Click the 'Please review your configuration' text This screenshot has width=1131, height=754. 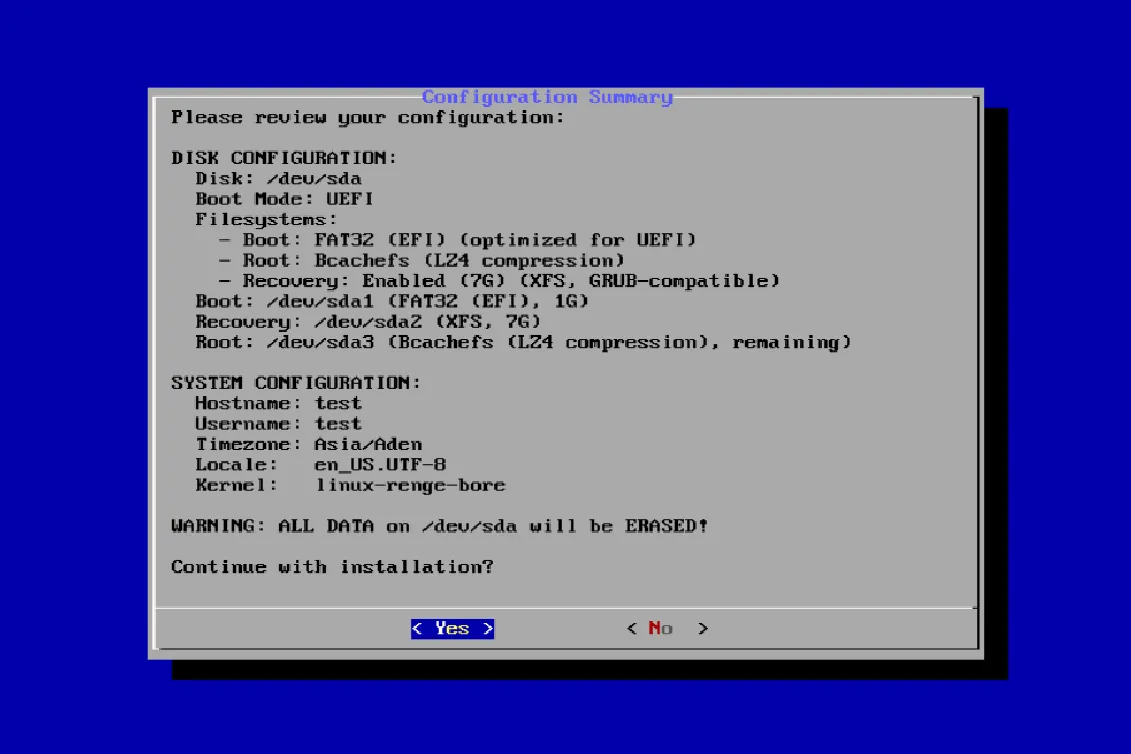367,118
